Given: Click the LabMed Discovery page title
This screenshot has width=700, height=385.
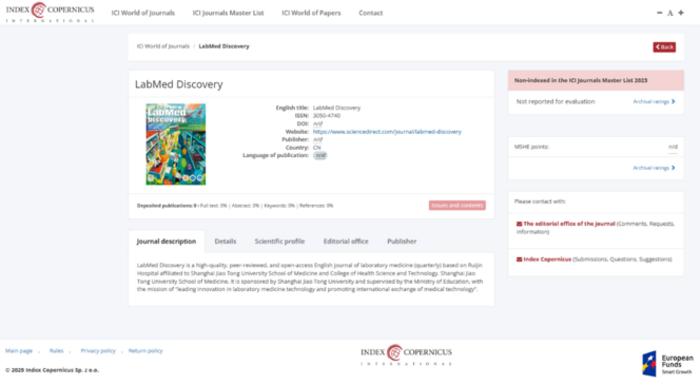Looking at the screenshot, I should point(179,84).
